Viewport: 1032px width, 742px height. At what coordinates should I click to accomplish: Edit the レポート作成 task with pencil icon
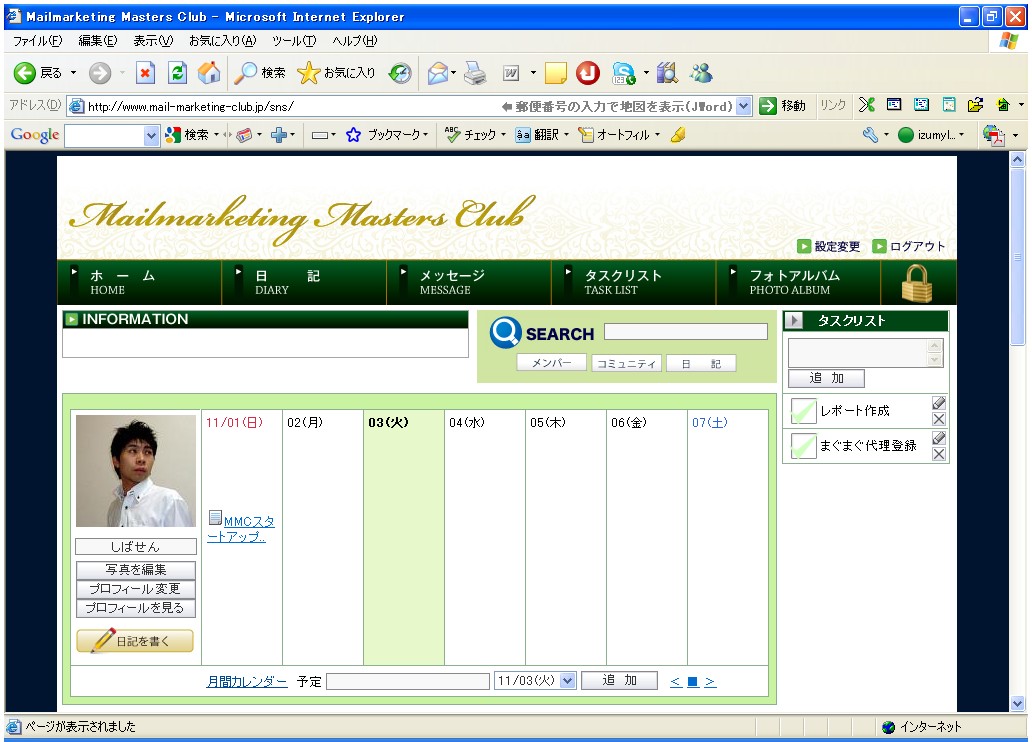click(939, 402)
